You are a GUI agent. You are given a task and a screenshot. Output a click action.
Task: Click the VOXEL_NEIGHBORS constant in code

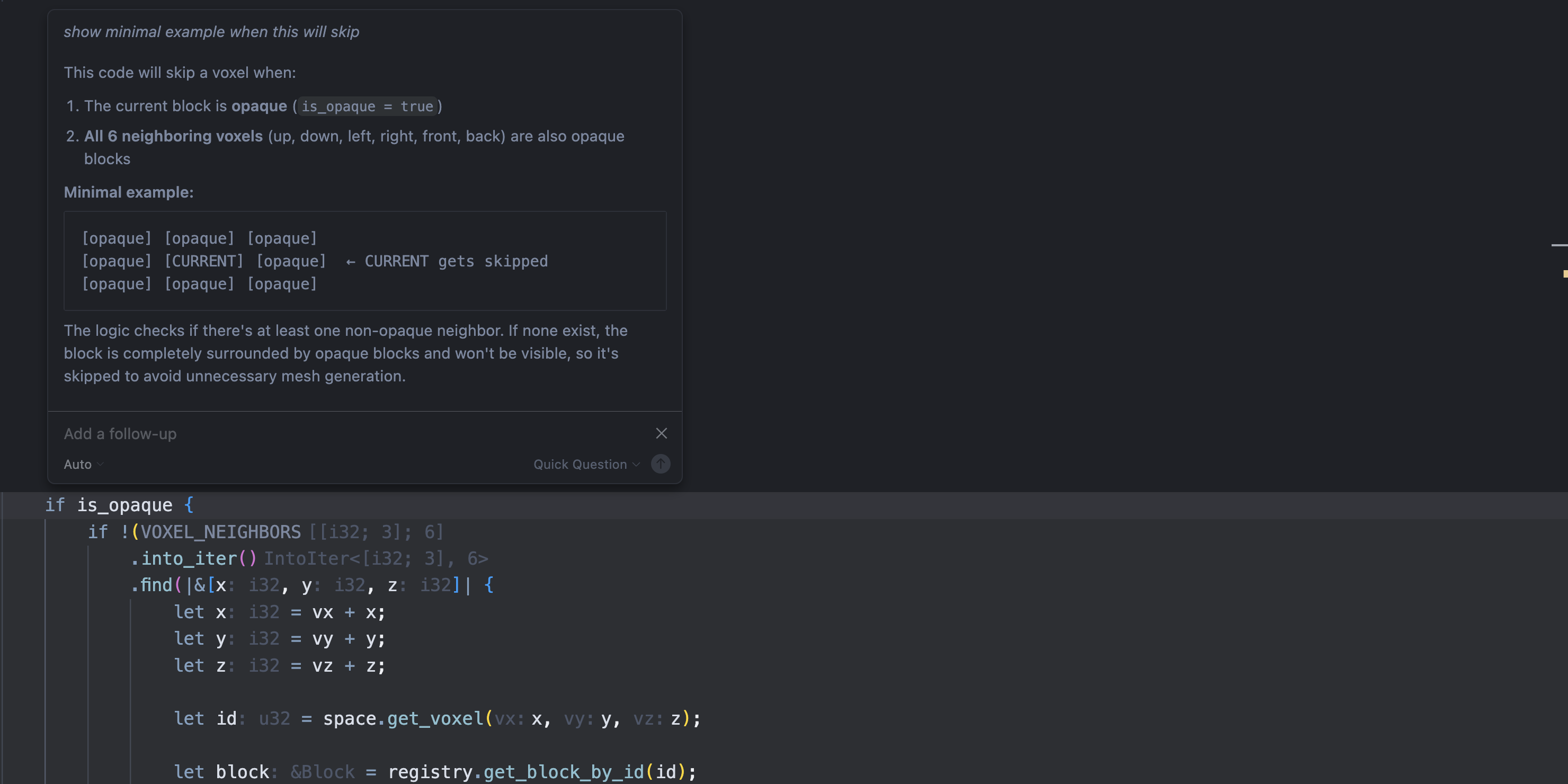click(220, 532)
